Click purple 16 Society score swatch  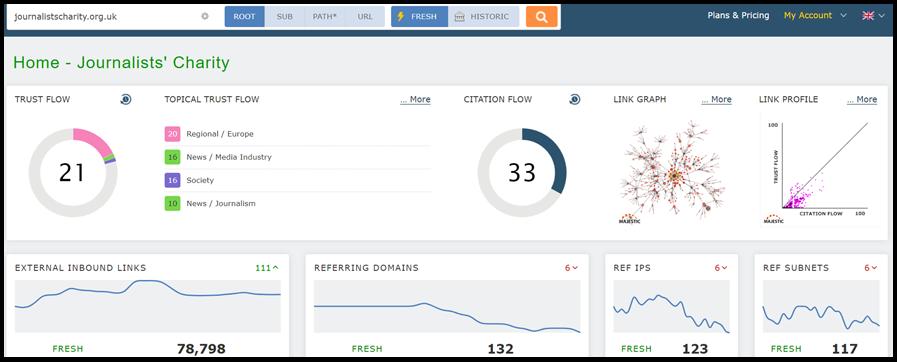click(x=172, y=180)
